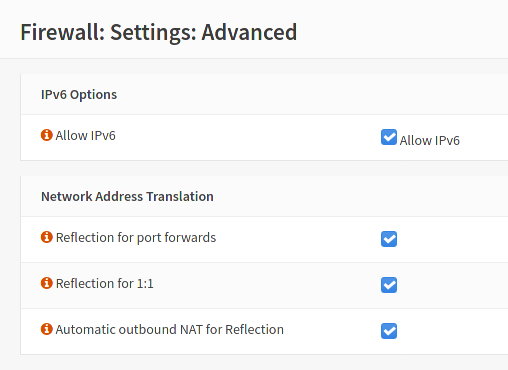Click the Automatic outbound NAT for Reflection label
508x370 pixels.
click(x=170, y=330)
